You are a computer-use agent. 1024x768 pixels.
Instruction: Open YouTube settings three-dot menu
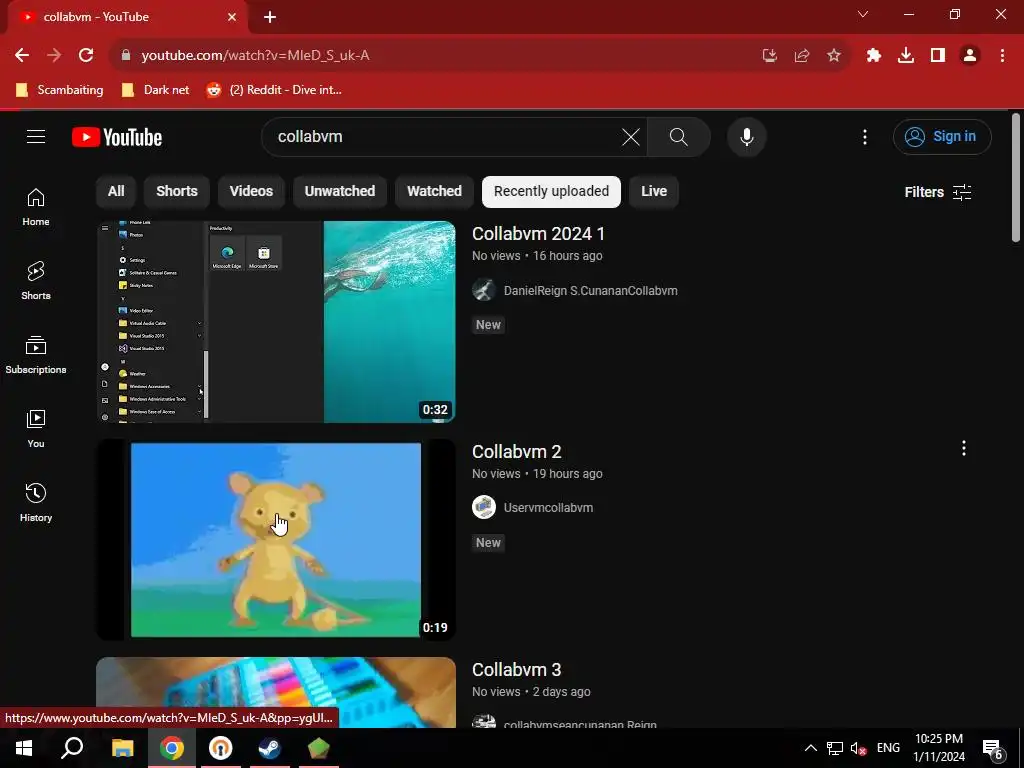pyautogui.click(x=865, y=136)
